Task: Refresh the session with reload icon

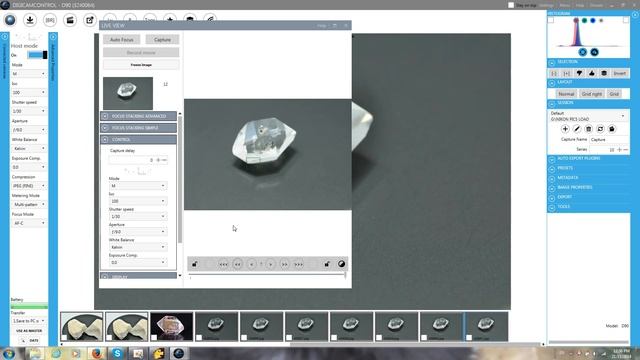Action: click(600, 129)
